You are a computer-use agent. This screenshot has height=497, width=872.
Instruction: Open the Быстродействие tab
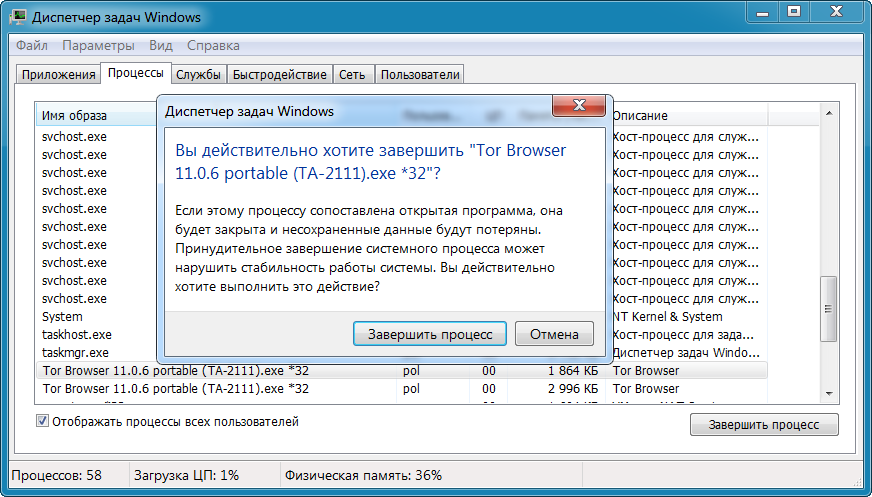[280, 74]
